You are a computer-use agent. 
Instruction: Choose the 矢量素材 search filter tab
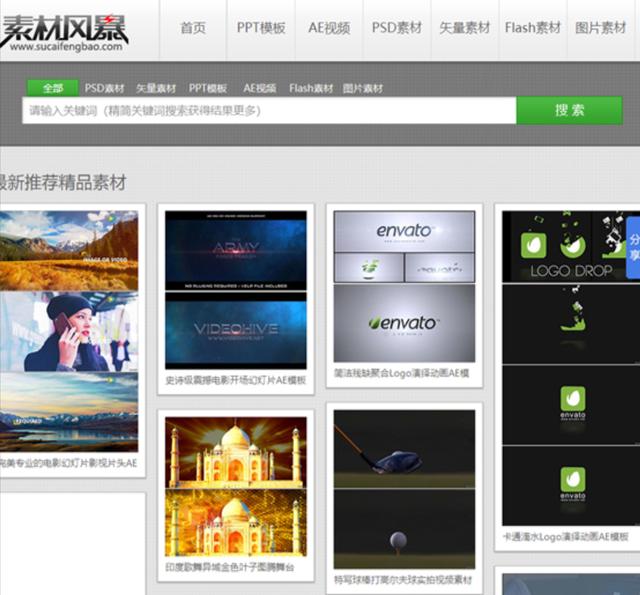point(156,88)
